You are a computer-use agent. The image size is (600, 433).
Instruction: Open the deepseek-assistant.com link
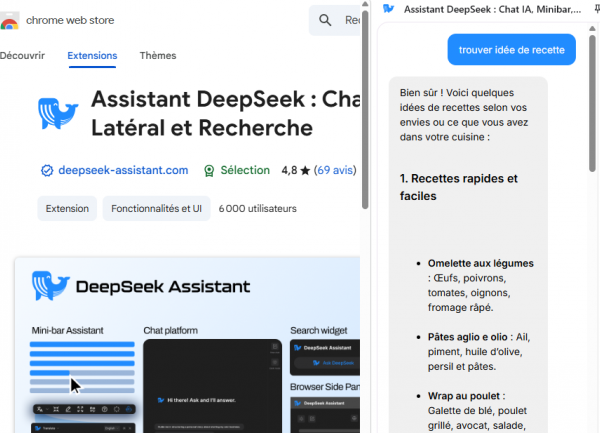(x=123, y=170)
